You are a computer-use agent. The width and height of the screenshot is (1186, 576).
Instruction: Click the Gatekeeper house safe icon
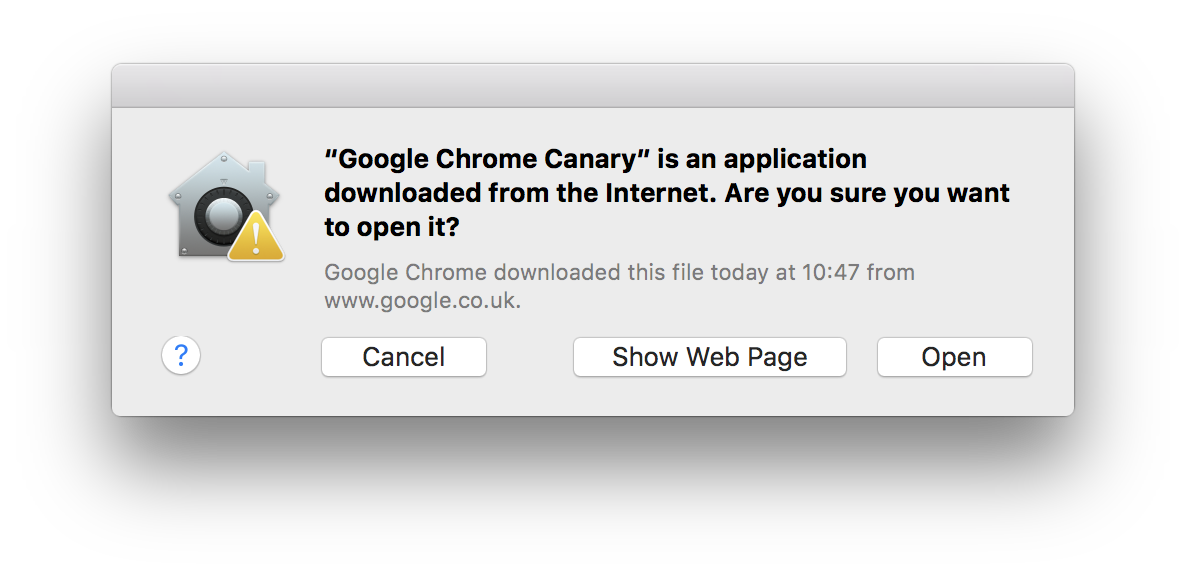(225, 206)
